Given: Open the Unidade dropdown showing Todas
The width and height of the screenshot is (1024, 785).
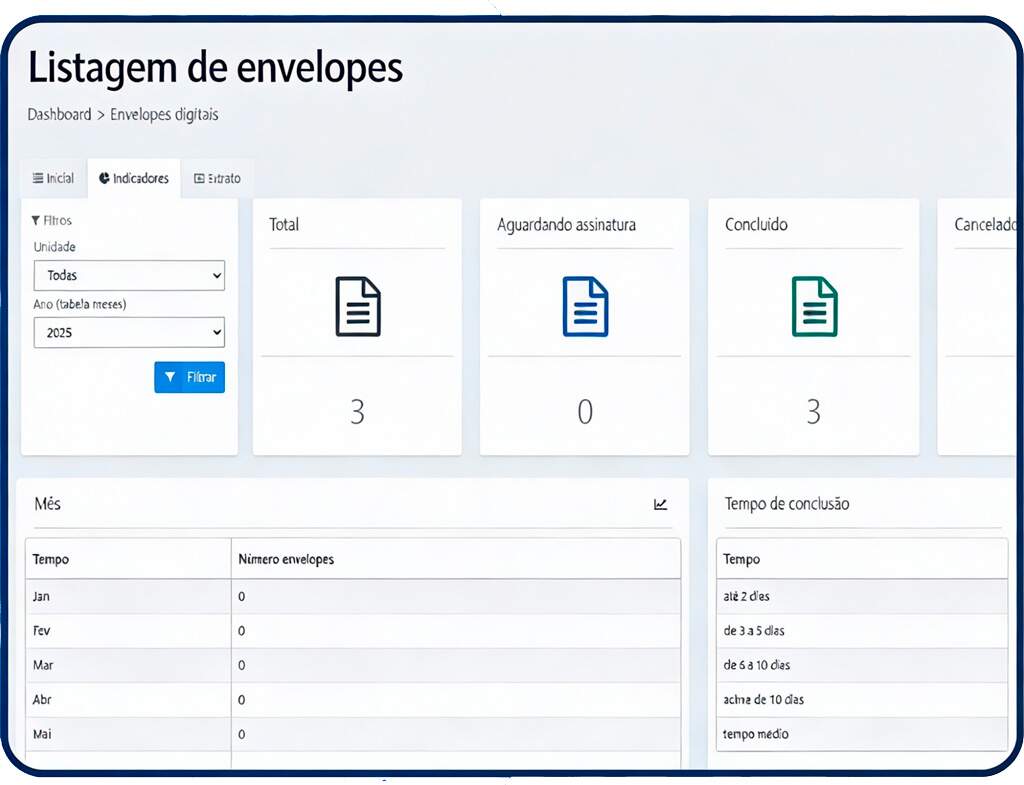Looking at the screenshot, I should 129,275.
